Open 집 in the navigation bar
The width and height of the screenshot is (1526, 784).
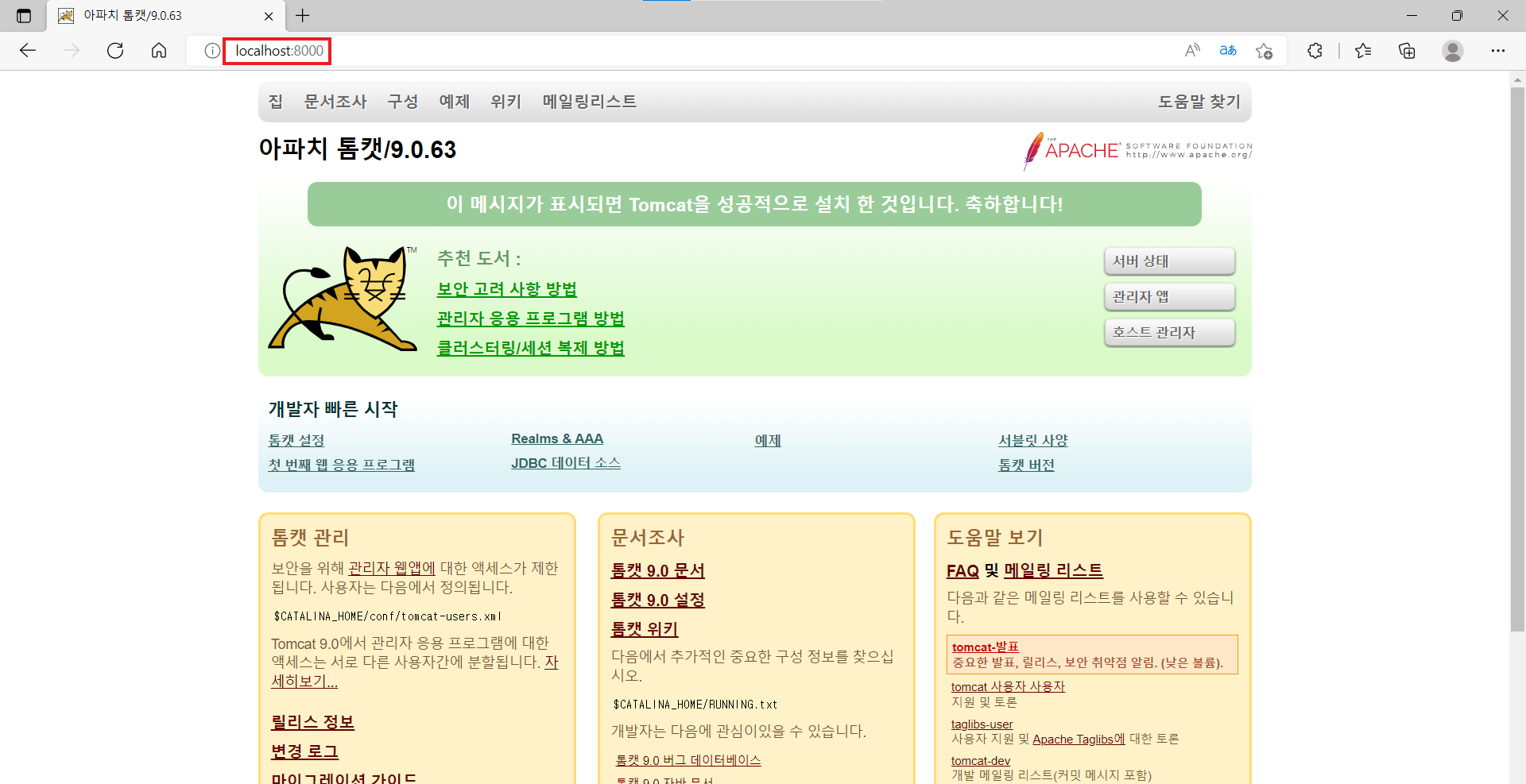(276, 102)
